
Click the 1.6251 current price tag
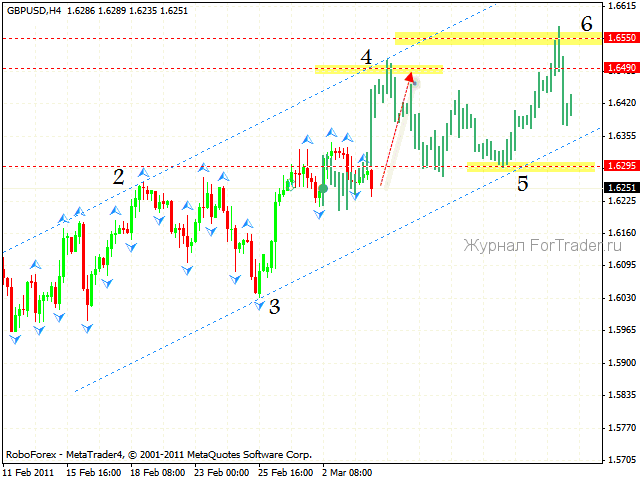[621, 187]
